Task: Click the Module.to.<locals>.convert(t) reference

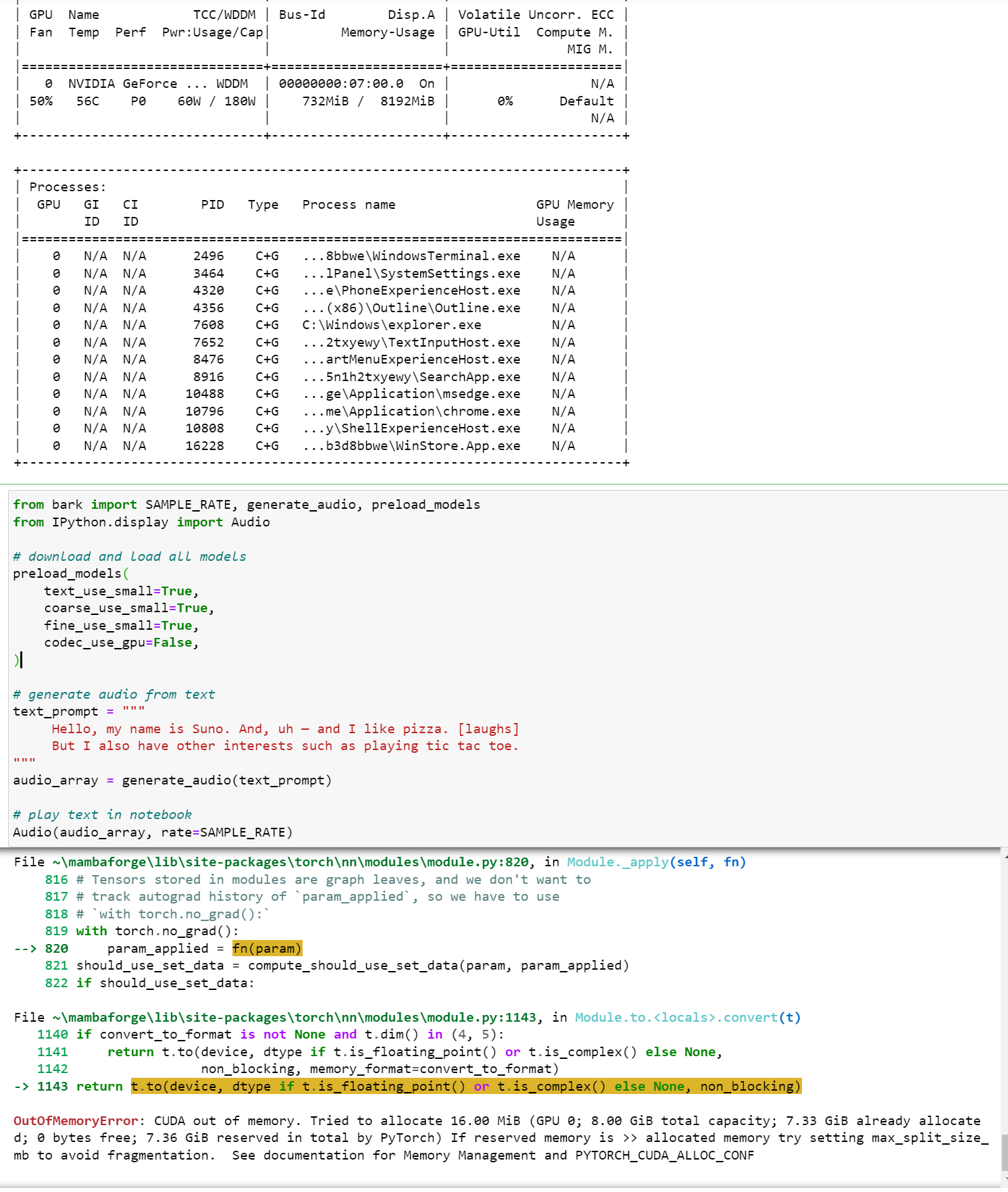Action: [x=688, y=1018]
